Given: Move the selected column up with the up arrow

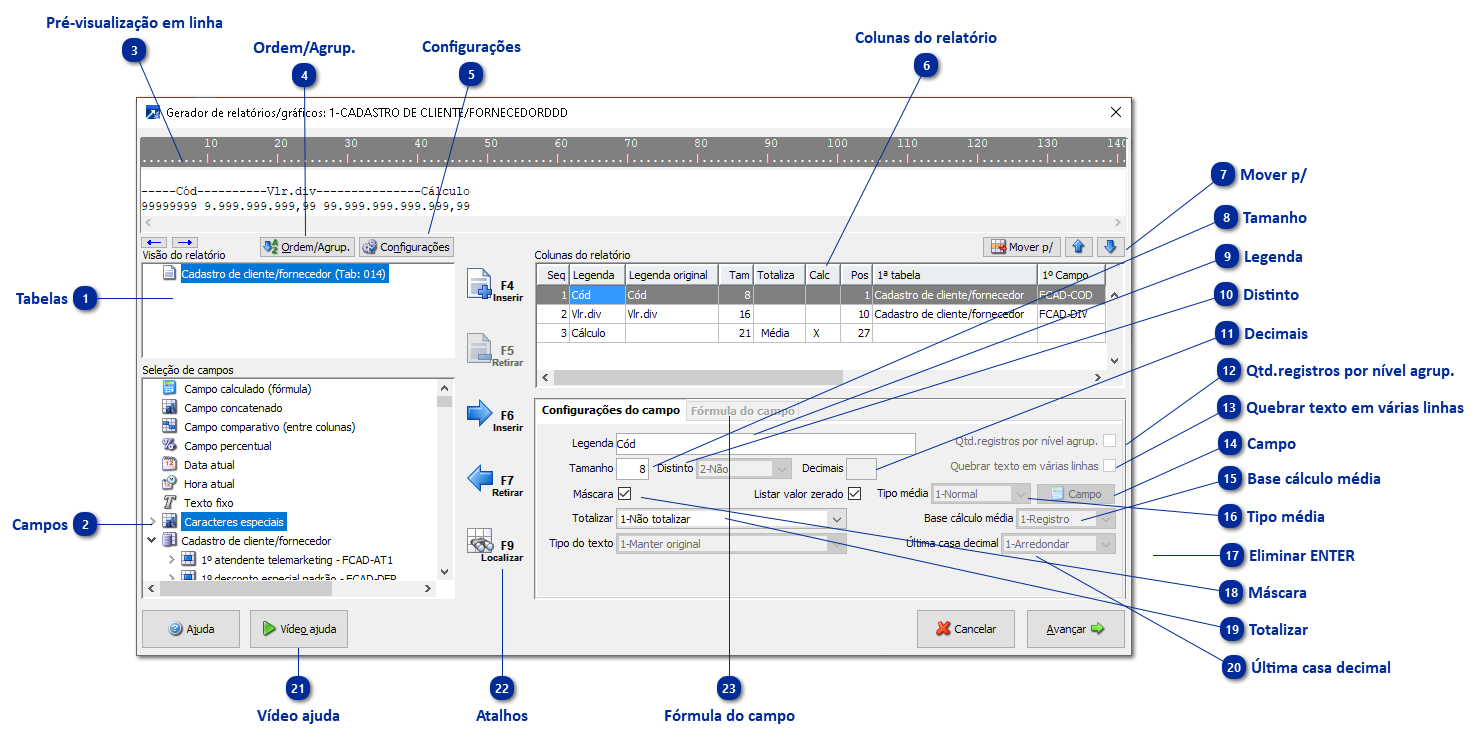Looking at the screenshot, I should point(1078,246).
